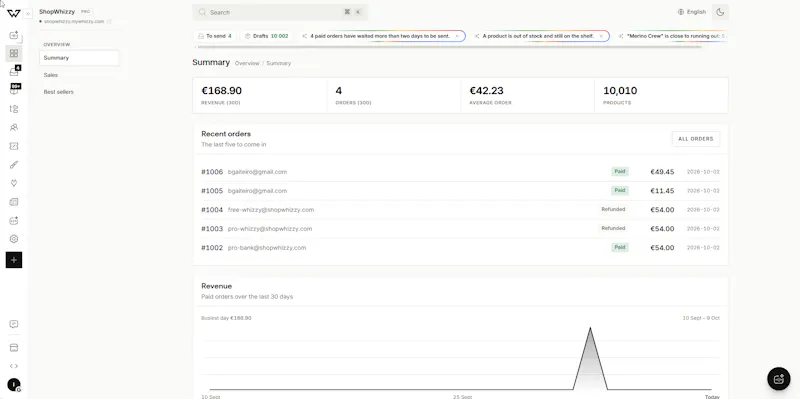Open the sparkle assistant icon atop the sidebar
The height and width of the screenshot is (399, 800).
(14, 35)
